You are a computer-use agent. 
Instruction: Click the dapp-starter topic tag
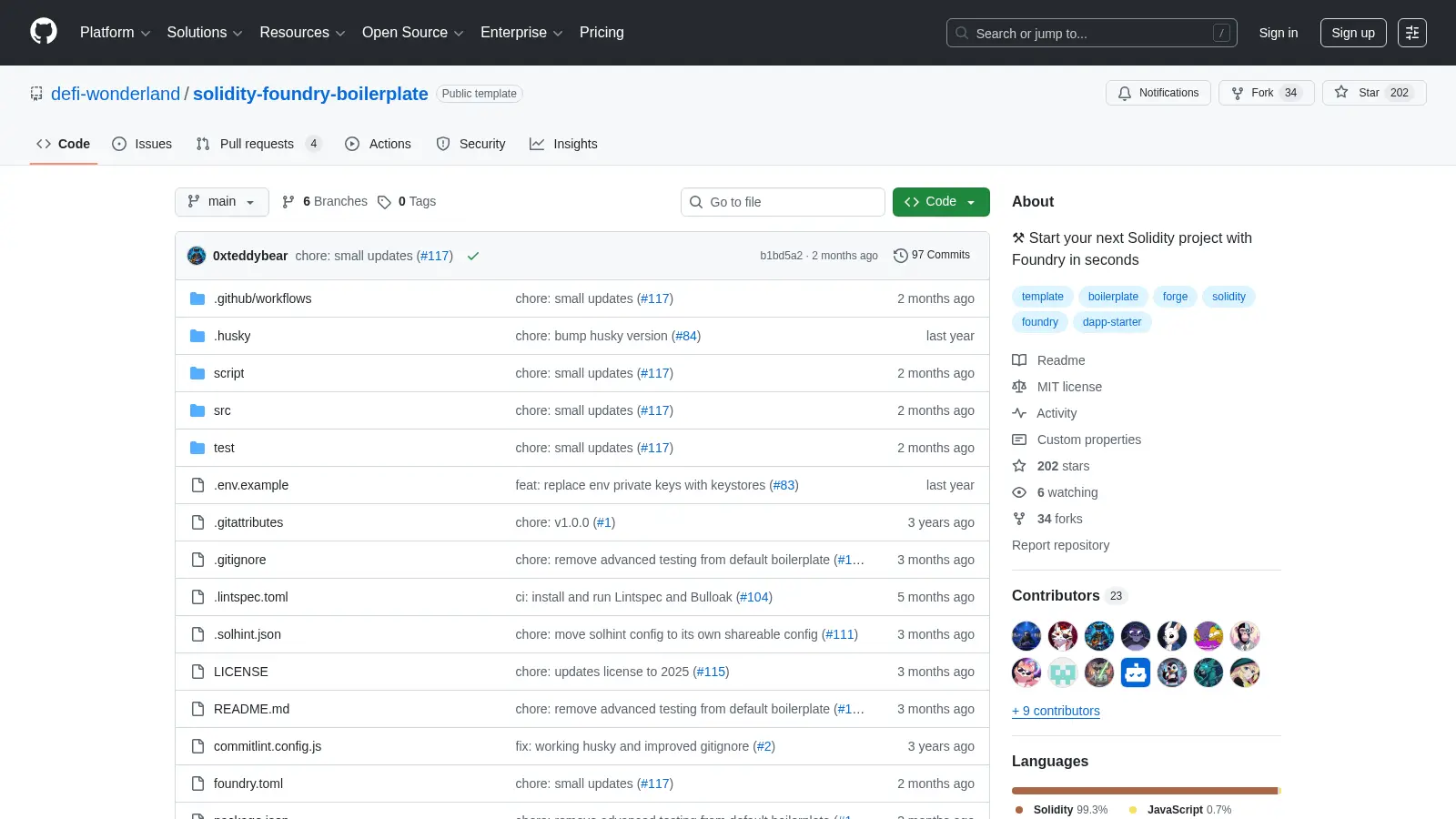(1112, 322)
